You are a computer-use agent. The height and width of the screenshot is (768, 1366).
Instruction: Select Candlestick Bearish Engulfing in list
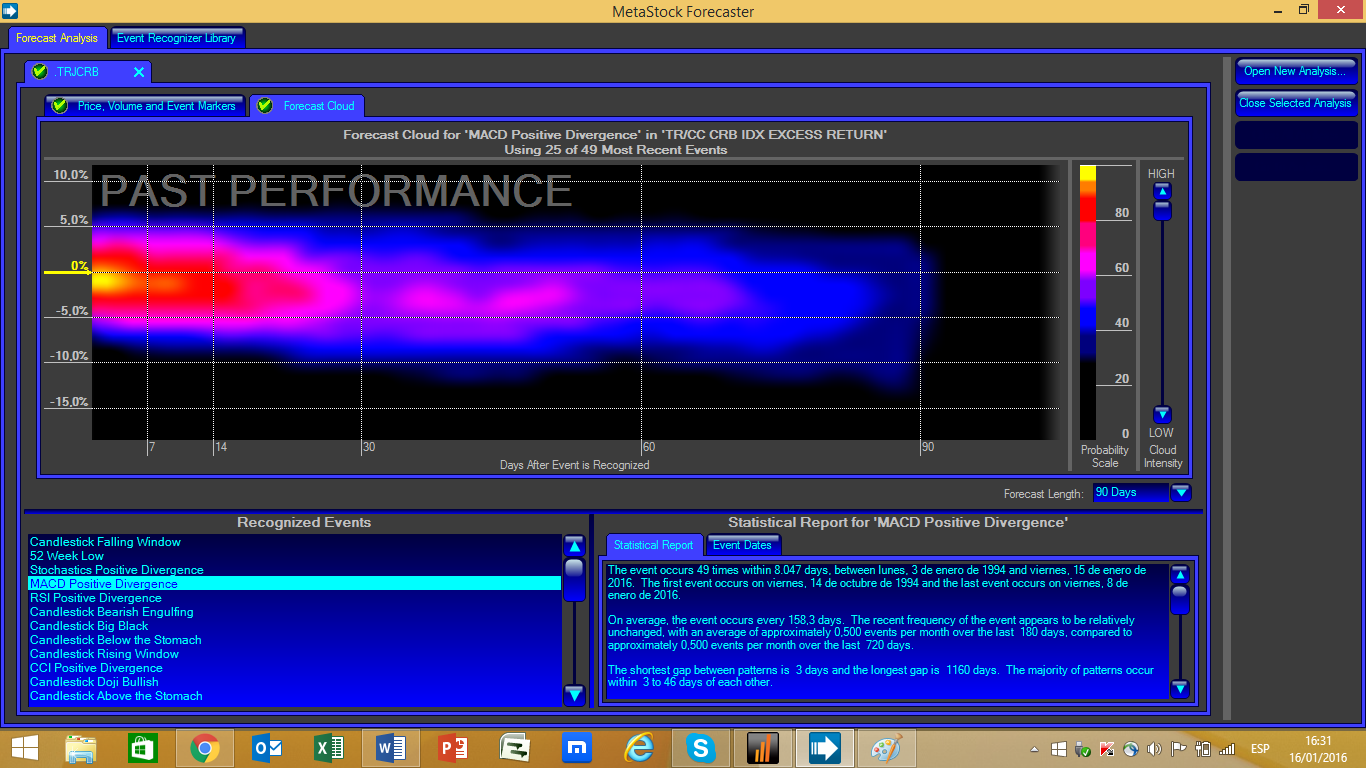point(112,612)
